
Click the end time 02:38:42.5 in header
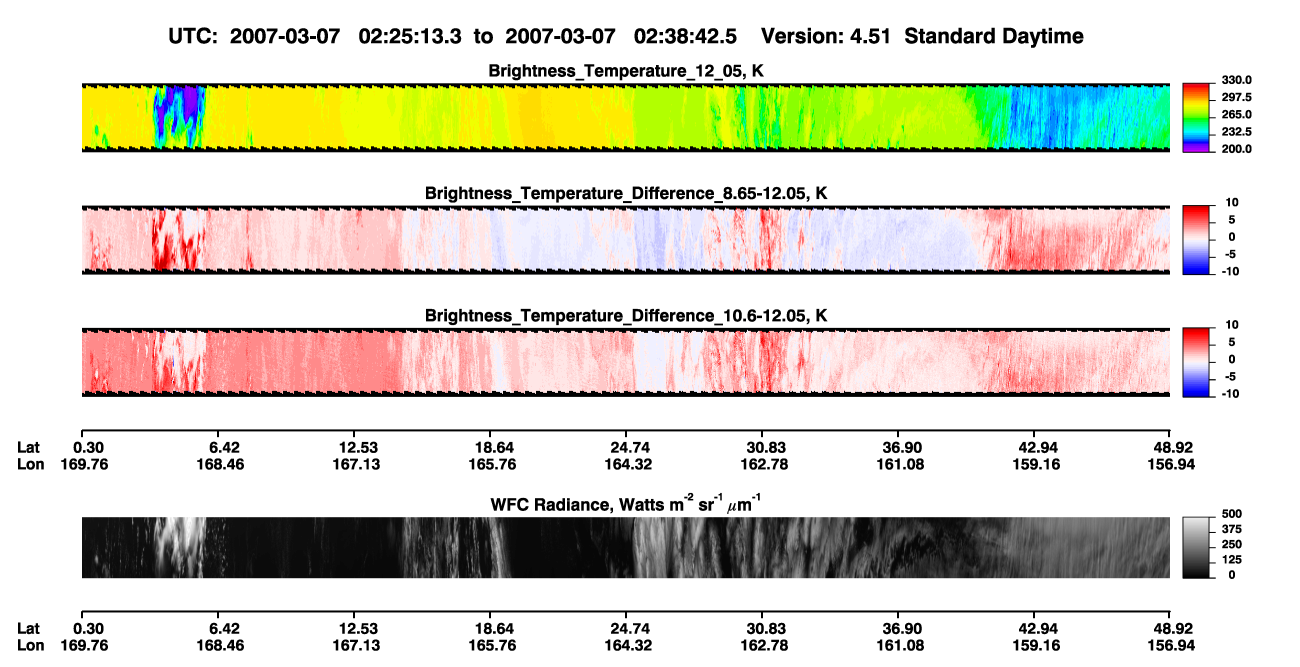click(x=685, y=37)
